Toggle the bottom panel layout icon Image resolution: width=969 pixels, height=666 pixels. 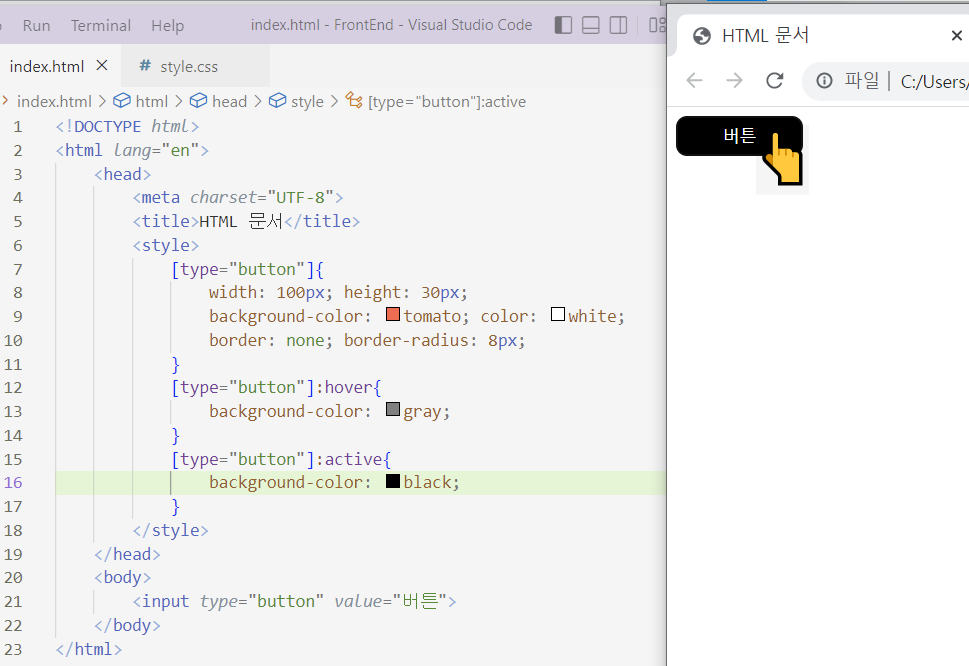(591, 25)
